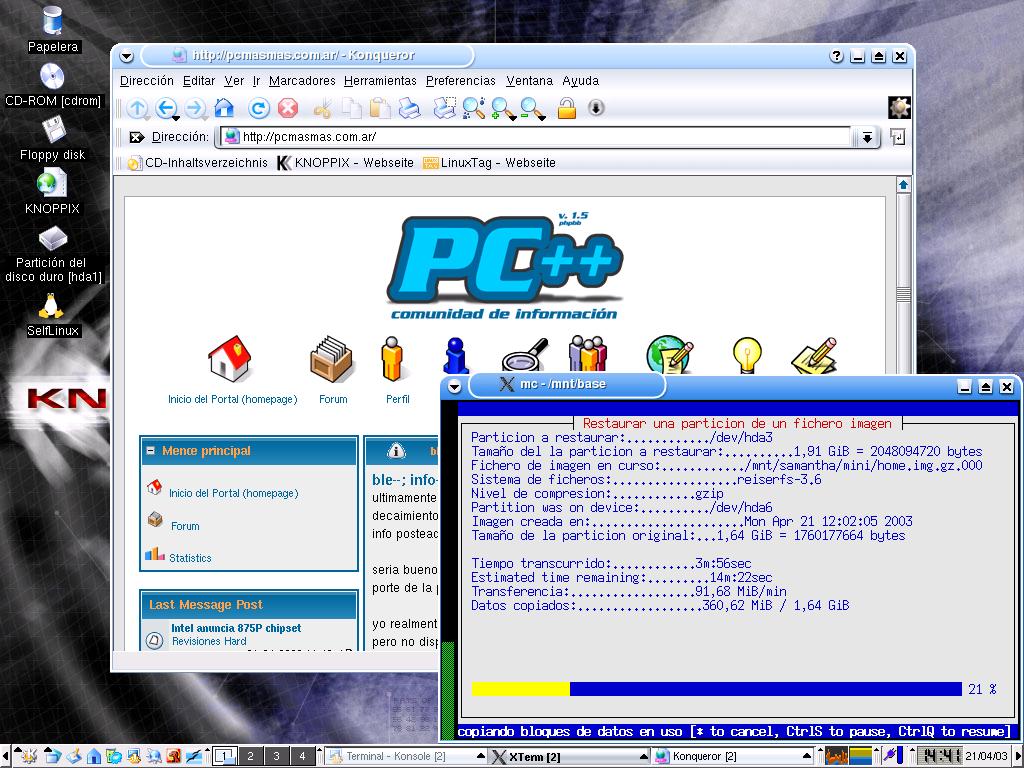Click the Forum link in Menú principal
The width and height of the screenshot is (1024, 768).
tap(185, 526)
